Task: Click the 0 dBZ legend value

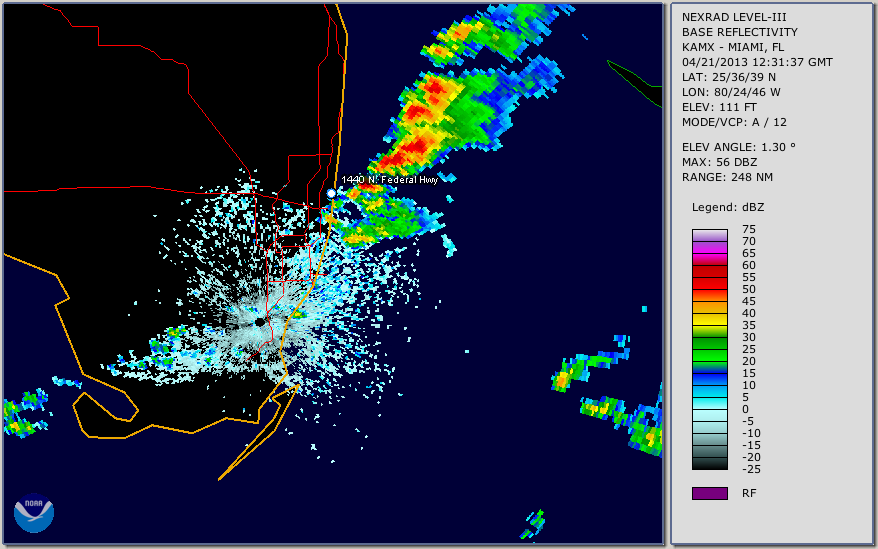Action: tap(745, 409)
